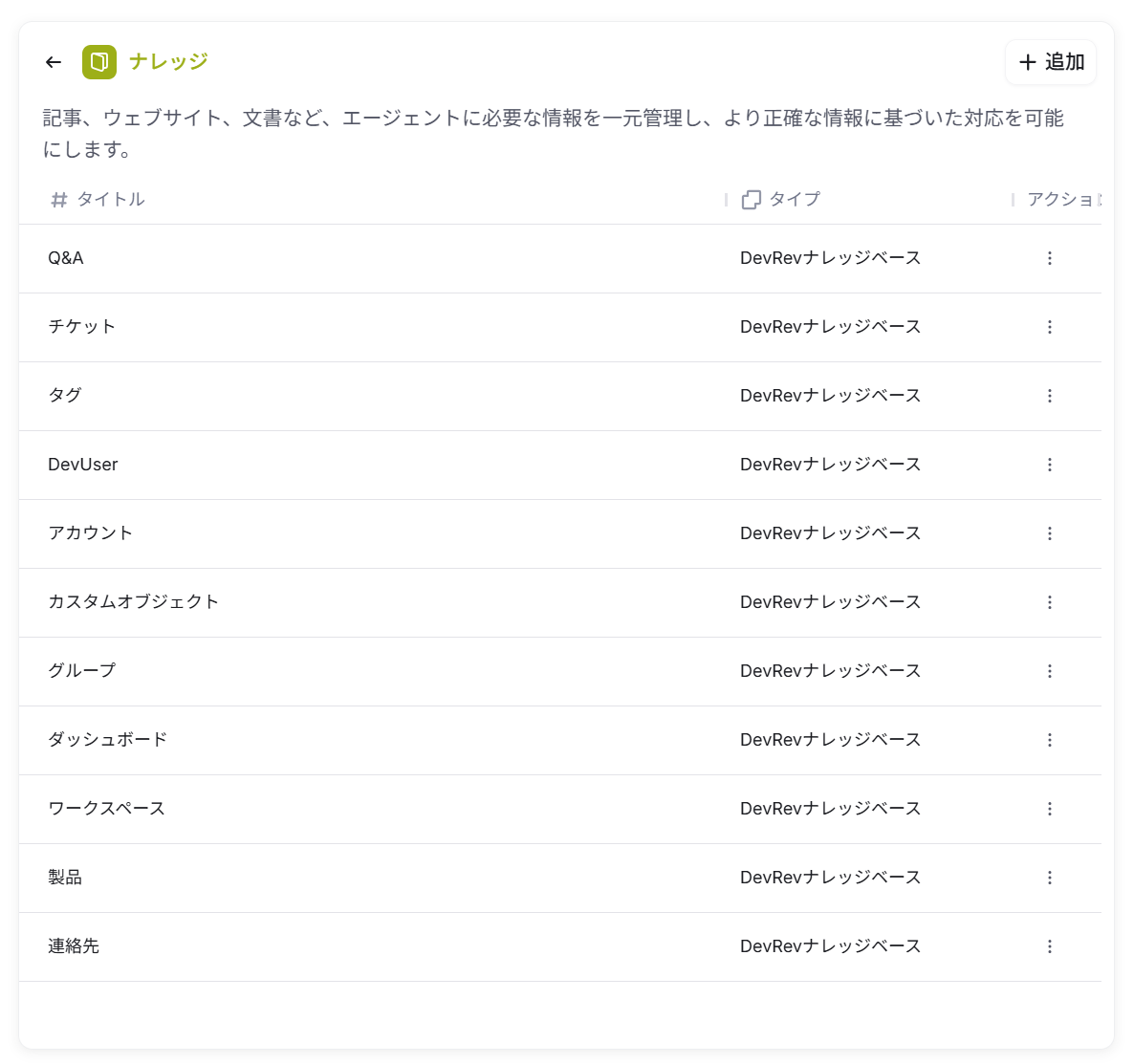Image resolution: width=1134 pixels, height=1064 pixels.
Task: Click the plus icon in the 追加 button
Action: click(x=1028, y=61)
